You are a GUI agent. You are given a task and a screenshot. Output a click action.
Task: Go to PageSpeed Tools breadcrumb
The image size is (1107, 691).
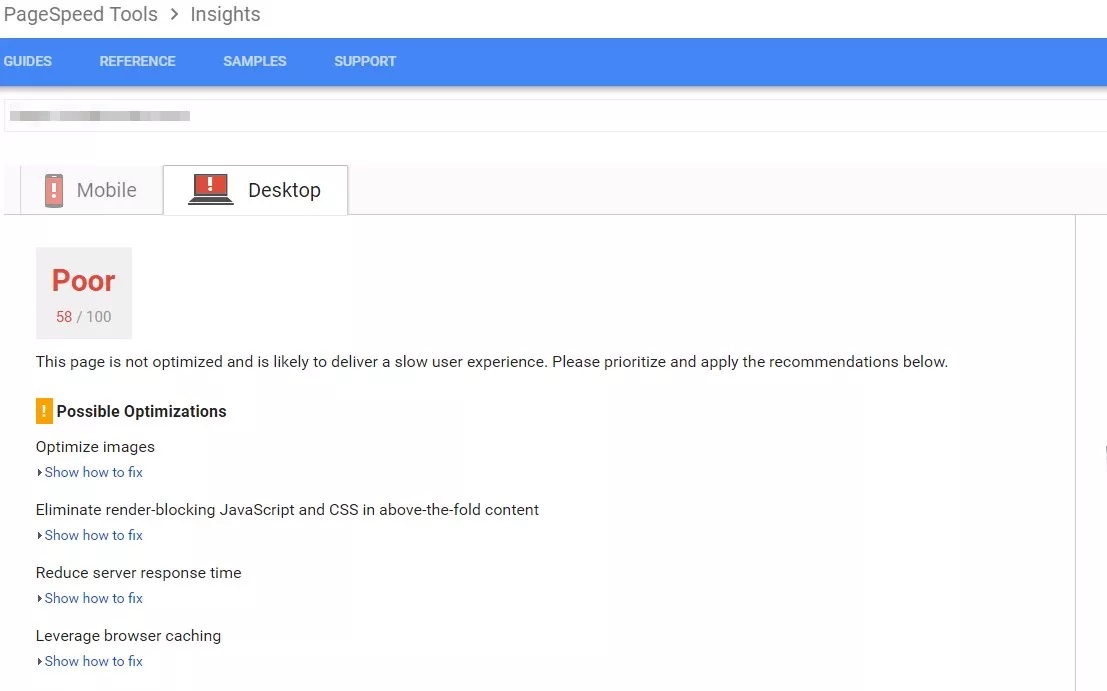click(x=80, y=14)
